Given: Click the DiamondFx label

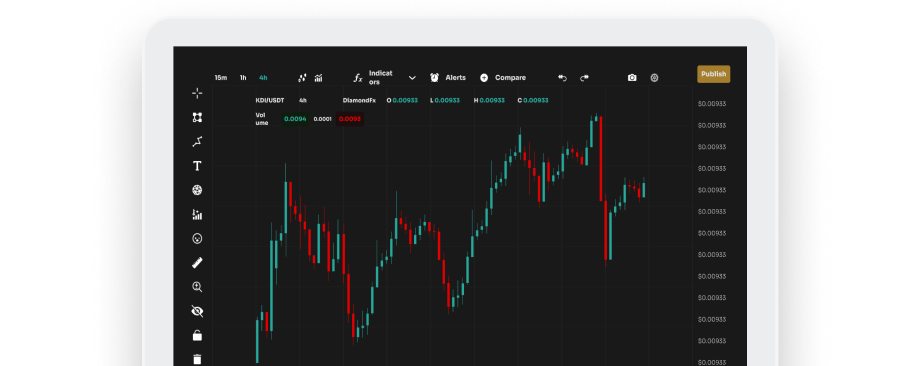Looking at the screenshot, I should 359,100.
